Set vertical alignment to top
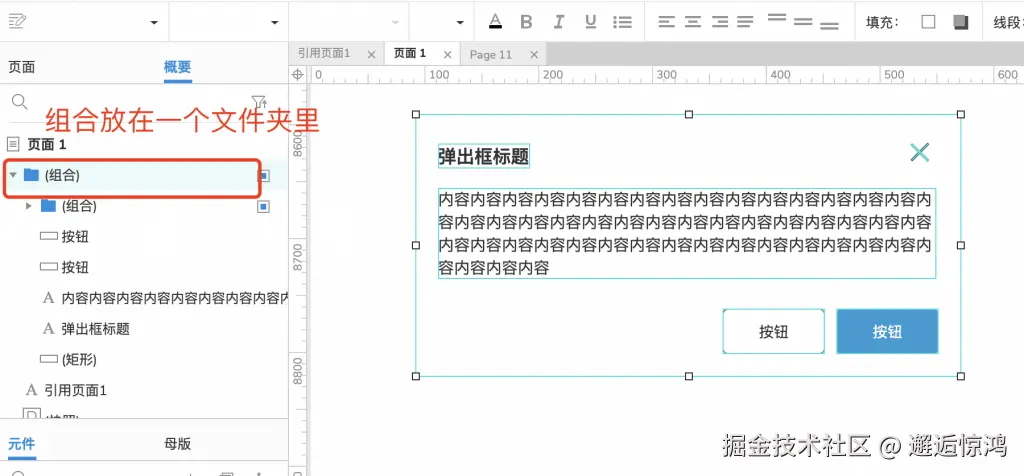This screenshot has height=476, width=1024. pyautogui.click(x=776, y=18)
